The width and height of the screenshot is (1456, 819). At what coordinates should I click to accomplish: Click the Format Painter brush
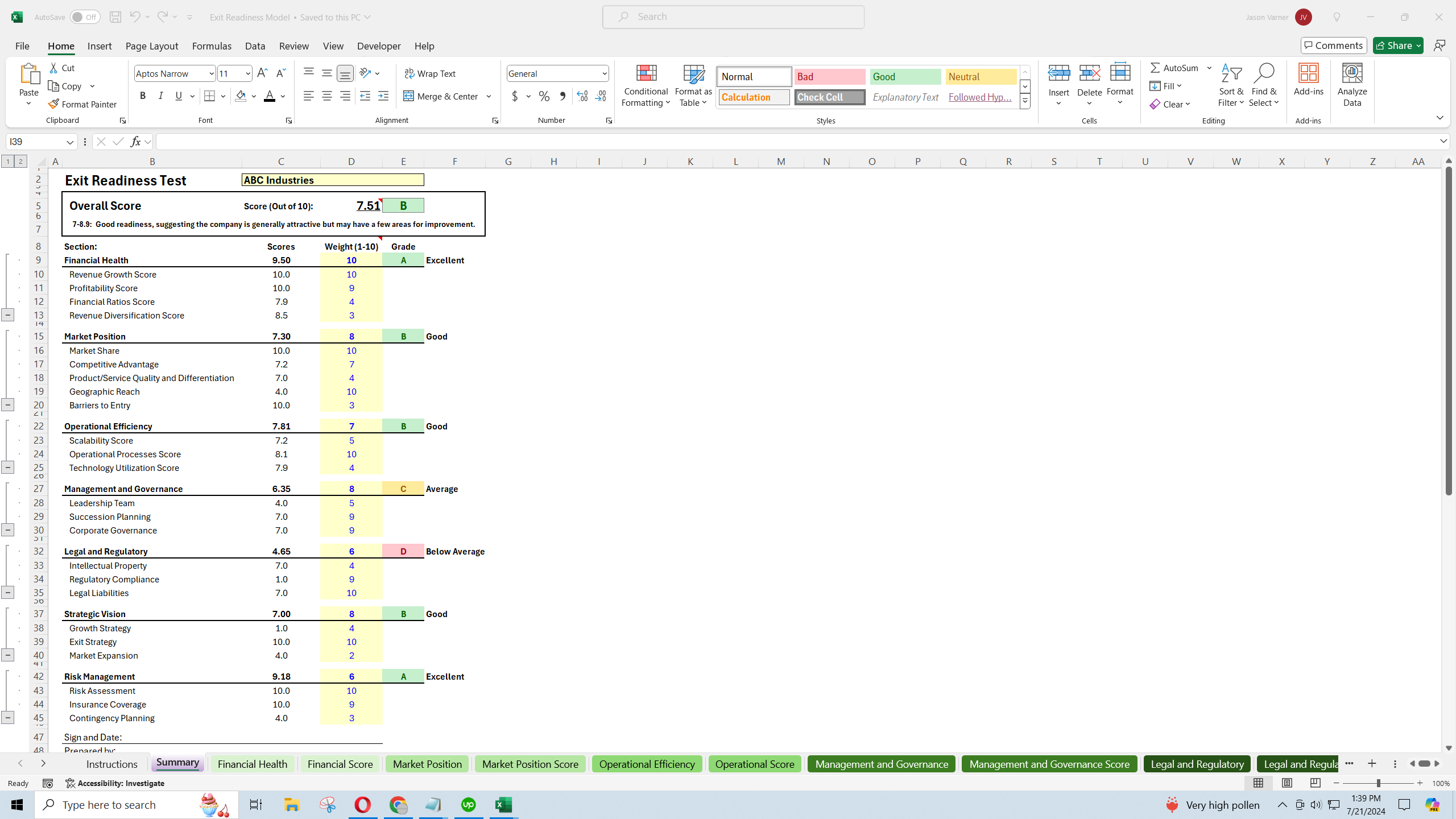coord(82,104)
